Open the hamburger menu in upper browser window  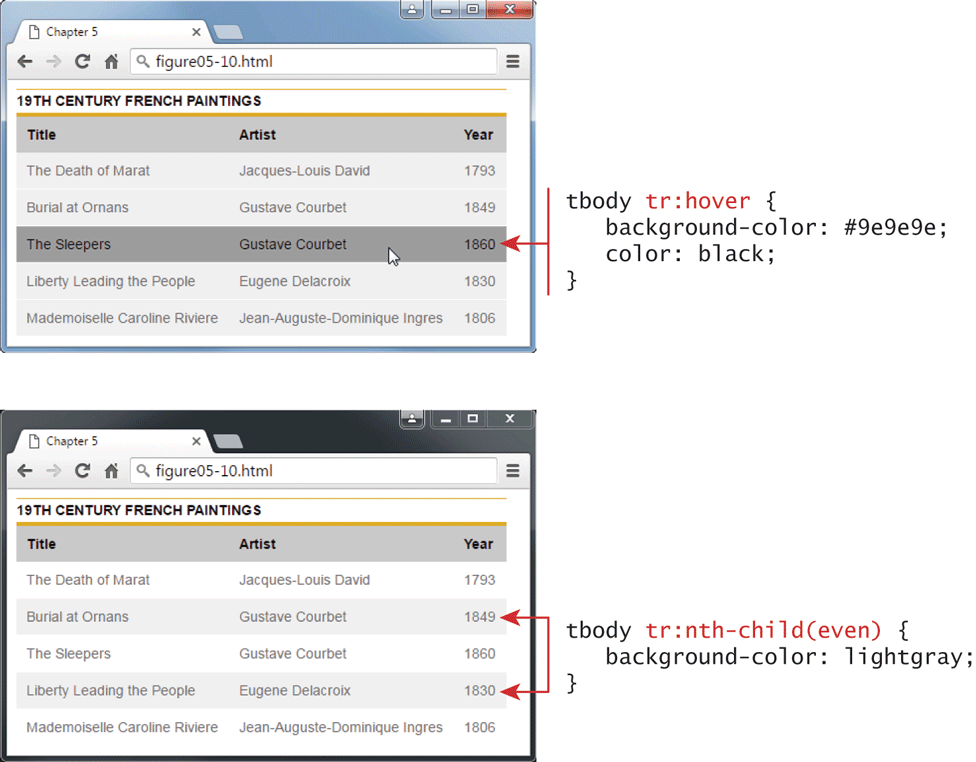[513, 62]
